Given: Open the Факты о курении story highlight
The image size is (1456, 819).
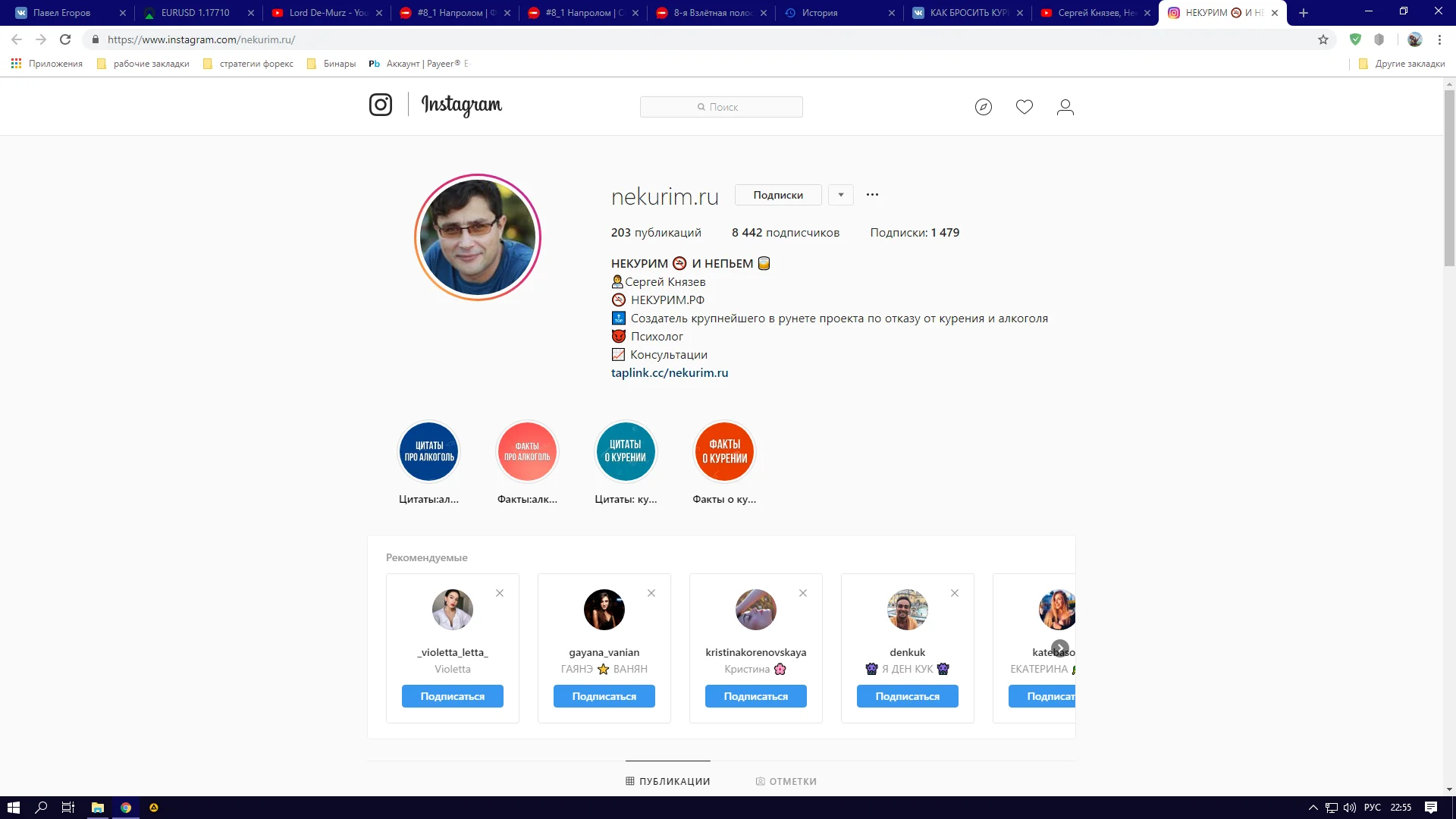Looking at the screenshot, I should (x=724, y=452).
